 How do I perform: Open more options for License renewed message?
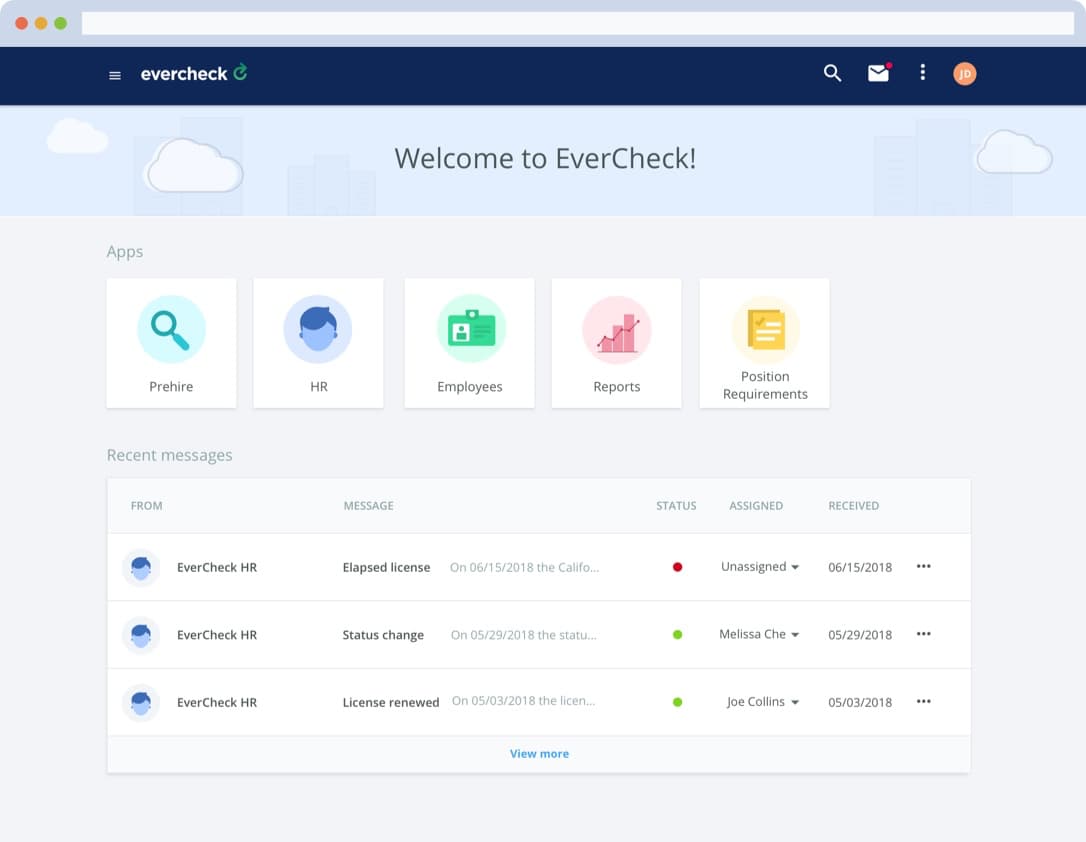click(x=924, y=701)
